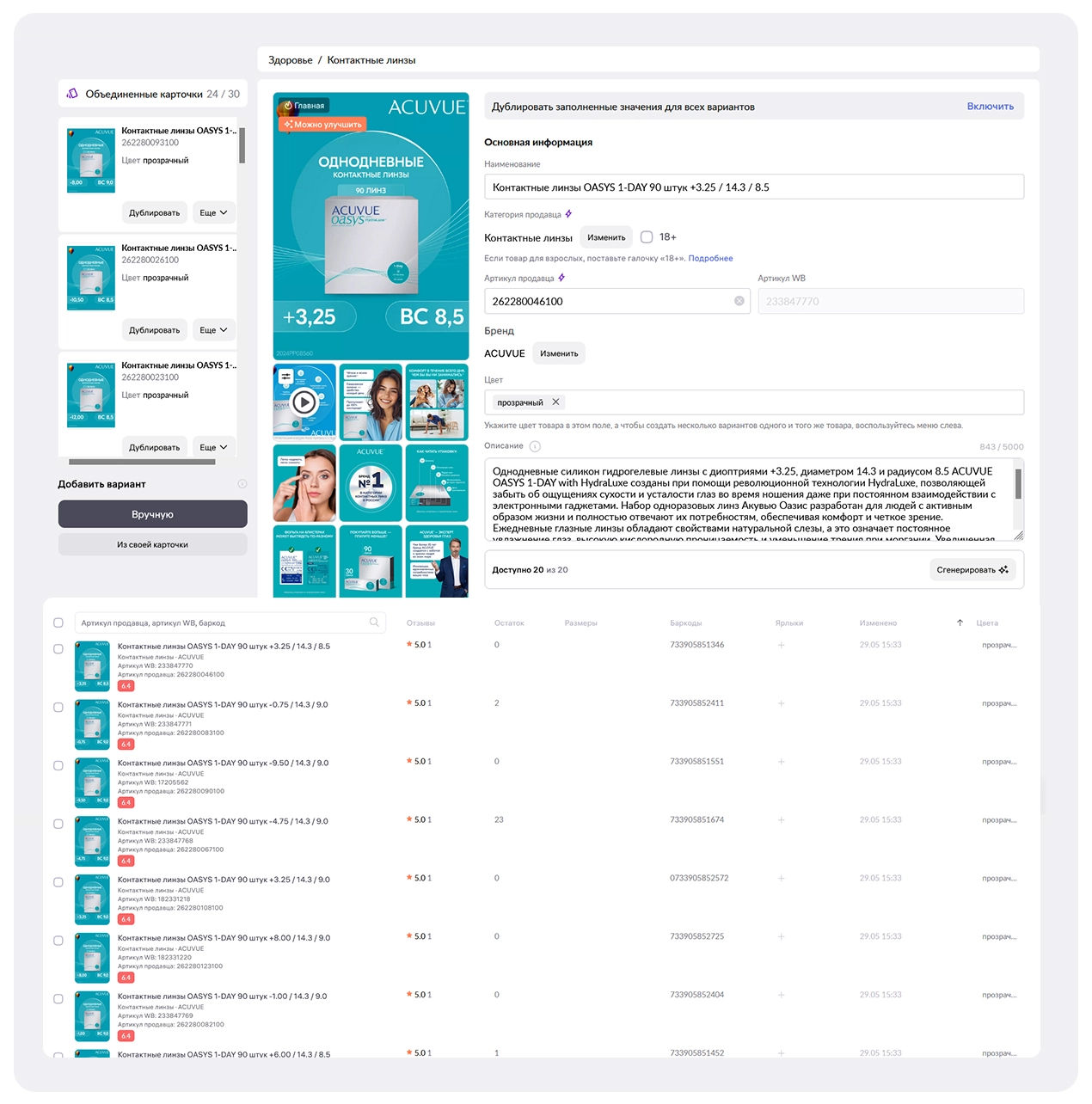Click Изменить next to the Контактные линзы category
This screenshot has width=1092, height=1104.
[x=606, y=237]
